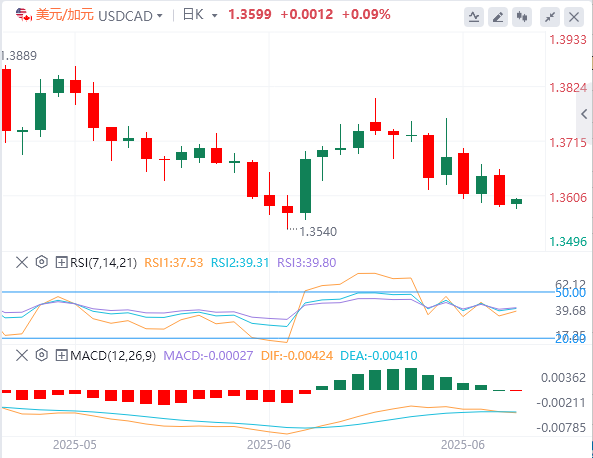Click the 2025-05 timeline date marker
This screenshot has width=593, height=458.
[x=75, y=445]
